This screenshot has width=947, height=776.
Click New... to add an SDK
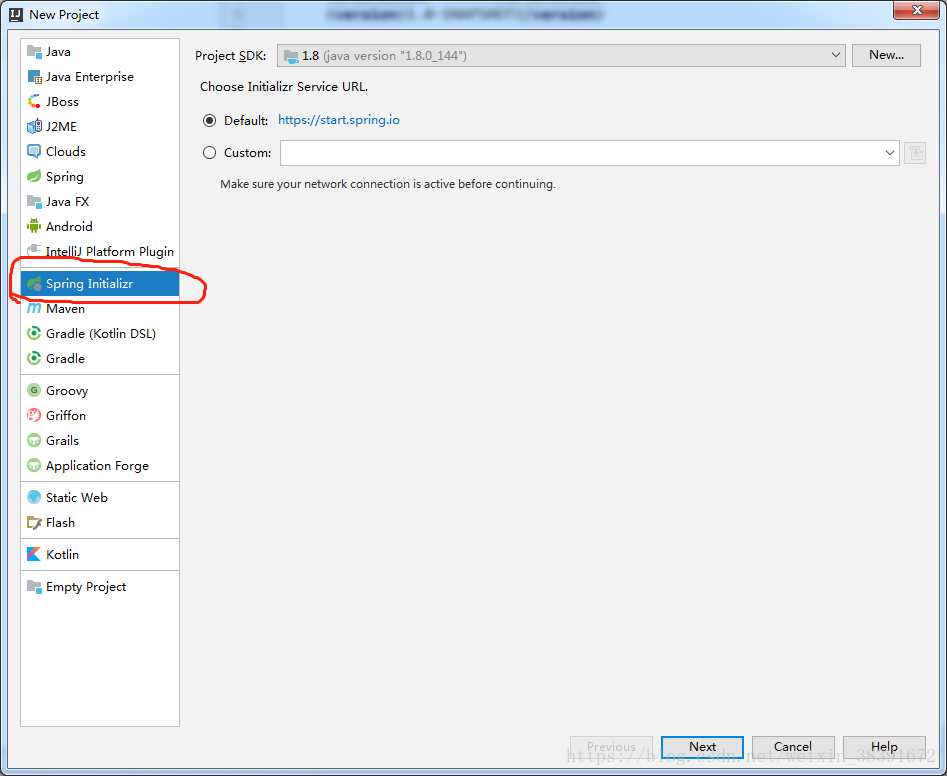[x=886, y=55]
